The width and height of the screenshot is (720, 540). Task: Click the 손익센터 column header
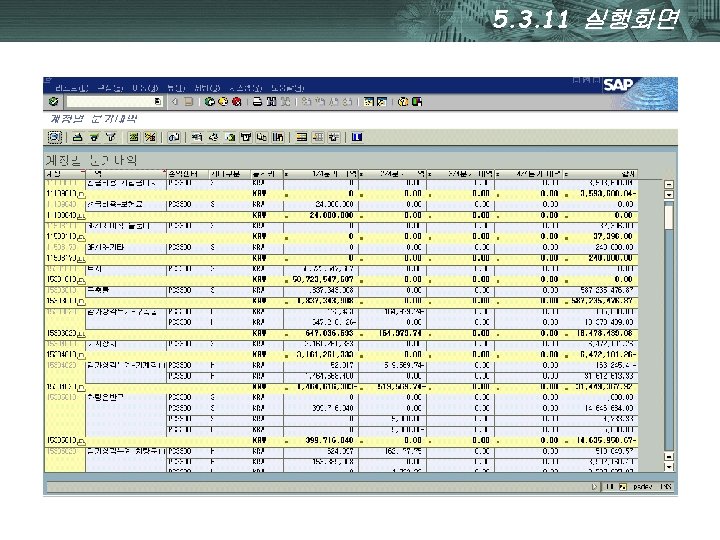187,174
